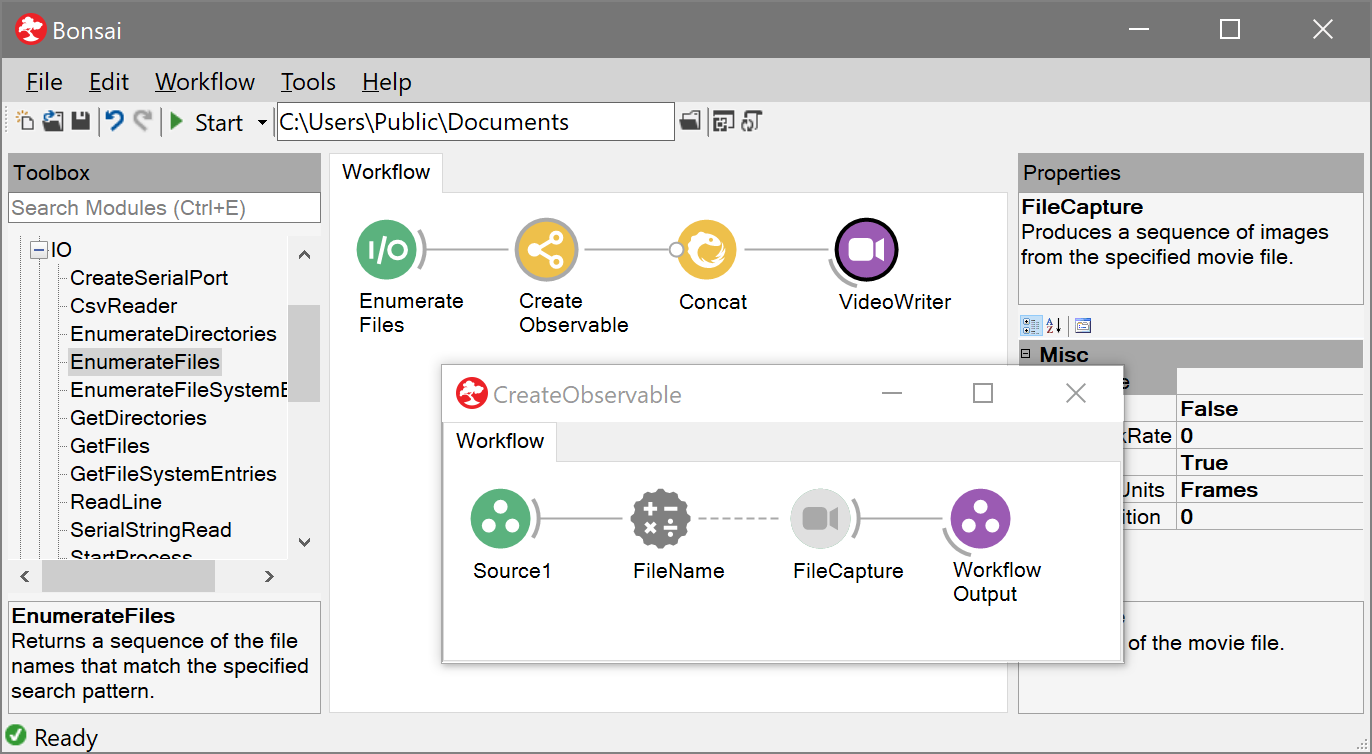Click the toolbox horizontal scrollbar thumb
Image resolution: width=1372 pixels, height=754 pixels.
click(128, 576)
